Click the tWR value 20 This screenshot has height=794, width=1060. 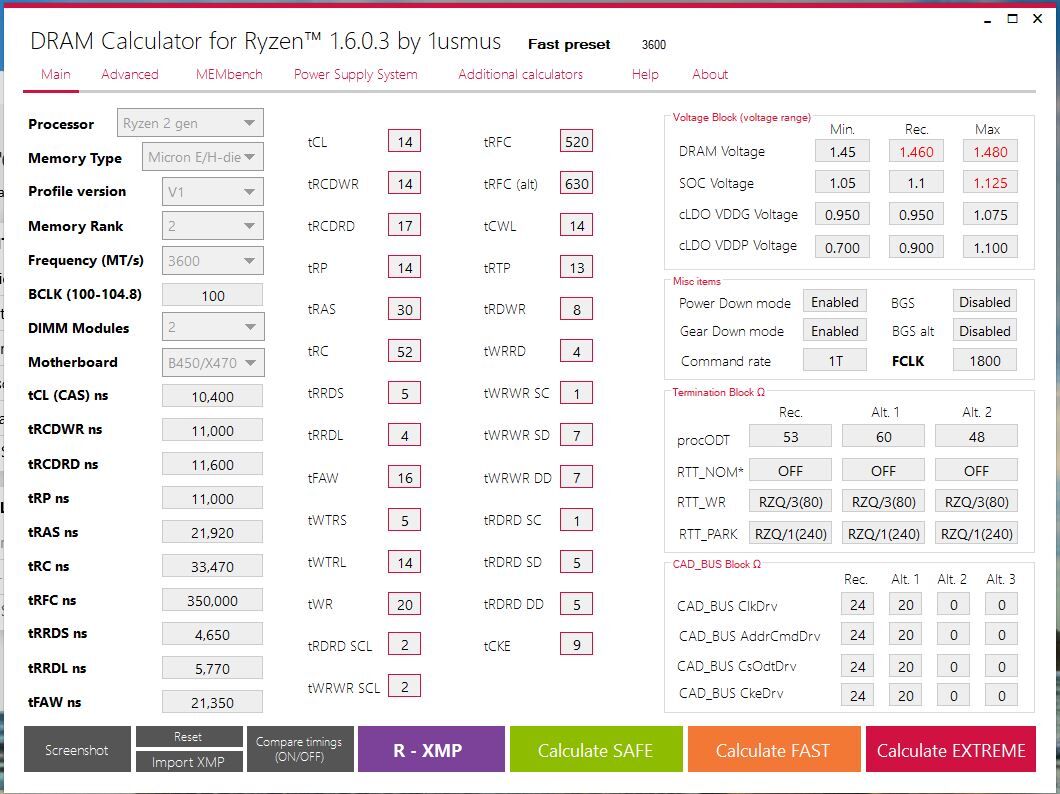click(404, 604)
